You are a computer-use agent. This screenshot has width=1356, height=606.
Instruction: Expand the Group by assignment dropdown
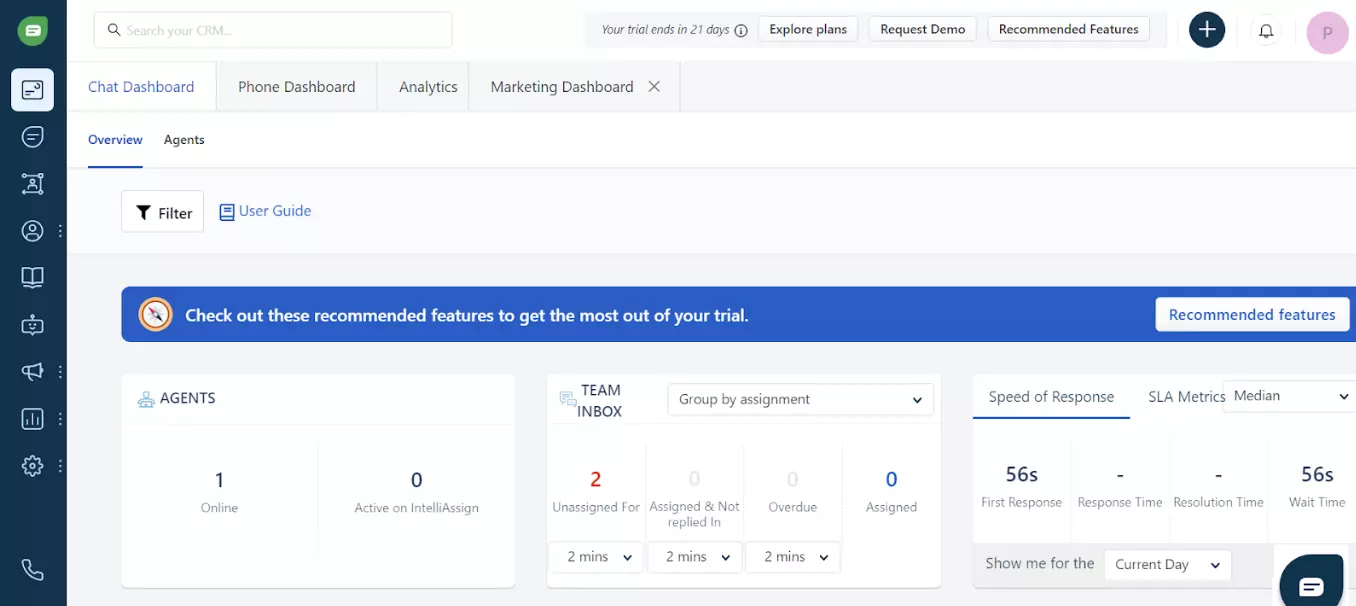(800, 399)
